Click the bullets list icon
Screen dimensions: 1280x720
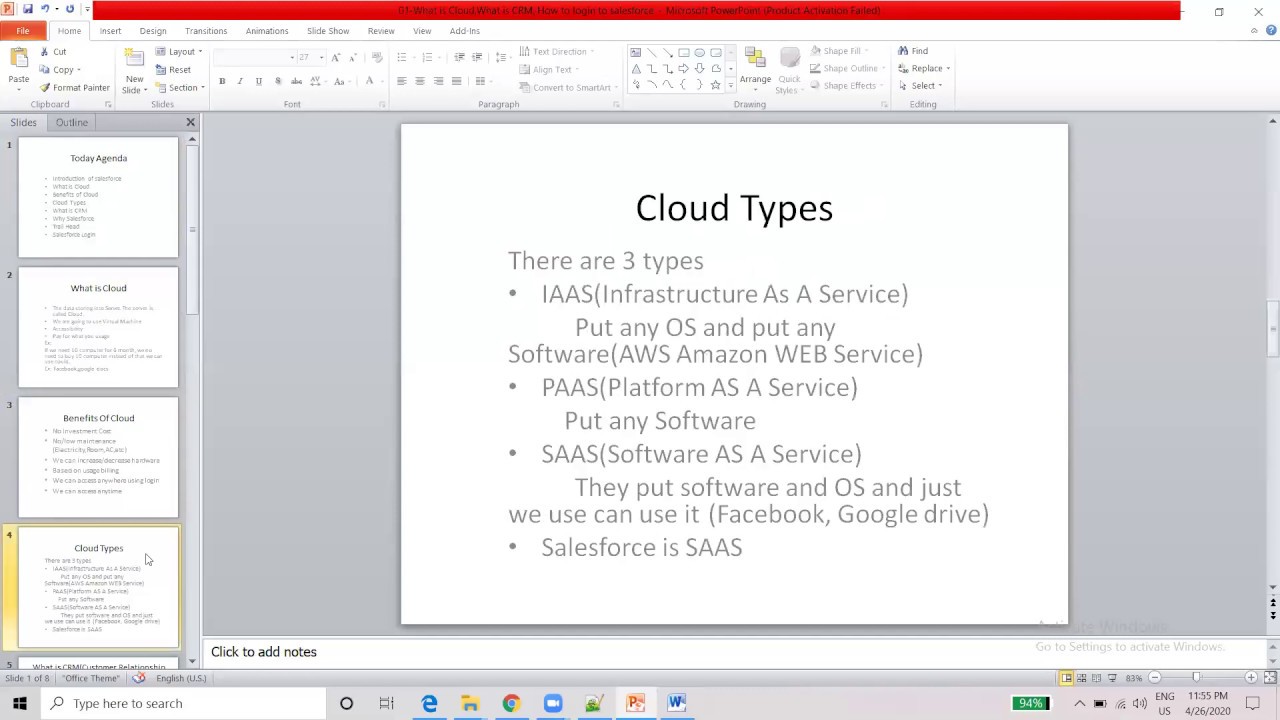pos(404,57)
